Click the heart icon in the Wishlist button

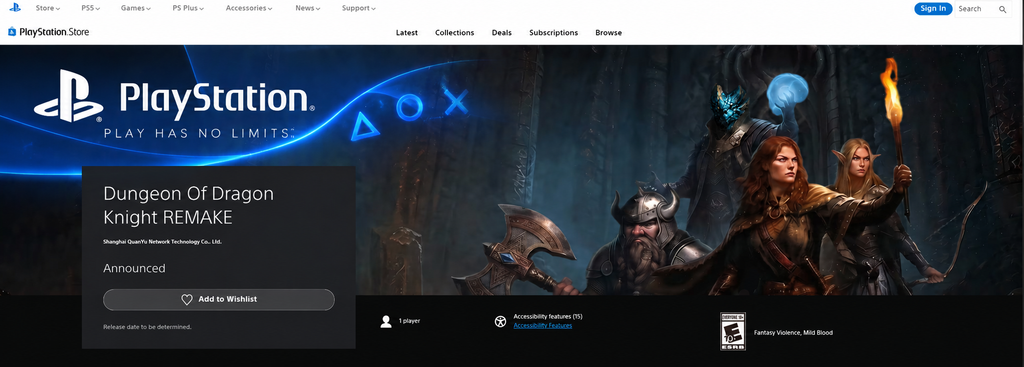pyautogui.click(x=187, y=300)
